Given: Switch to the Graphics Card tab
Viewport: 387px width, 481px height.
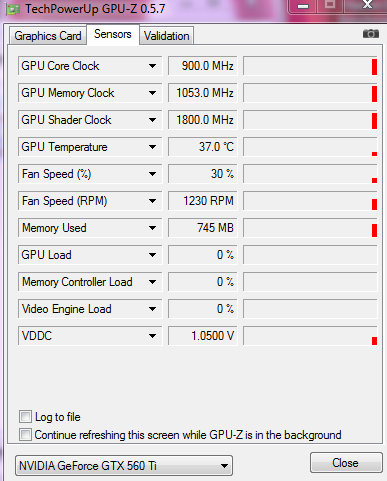Looking at the screenshot, I should (x=48, y=36).
